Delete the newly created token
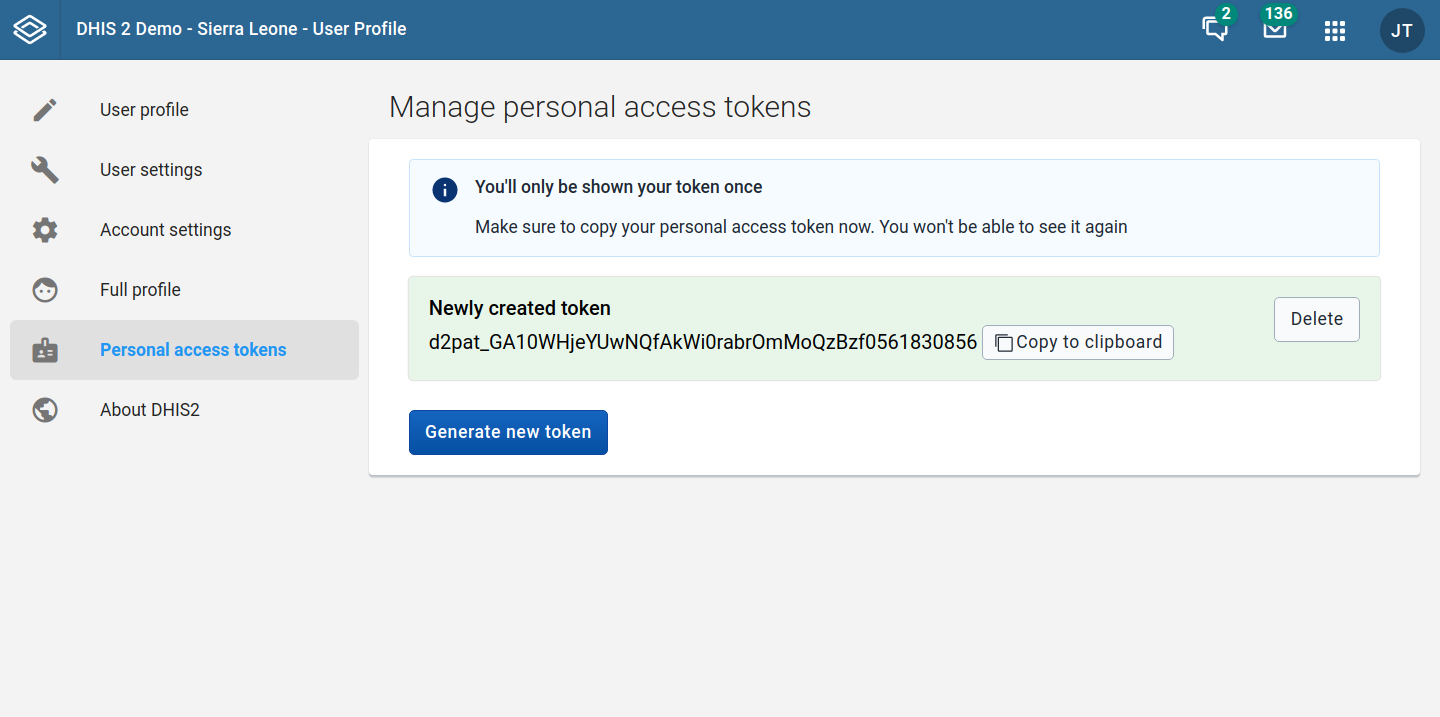 (1316, 319)
